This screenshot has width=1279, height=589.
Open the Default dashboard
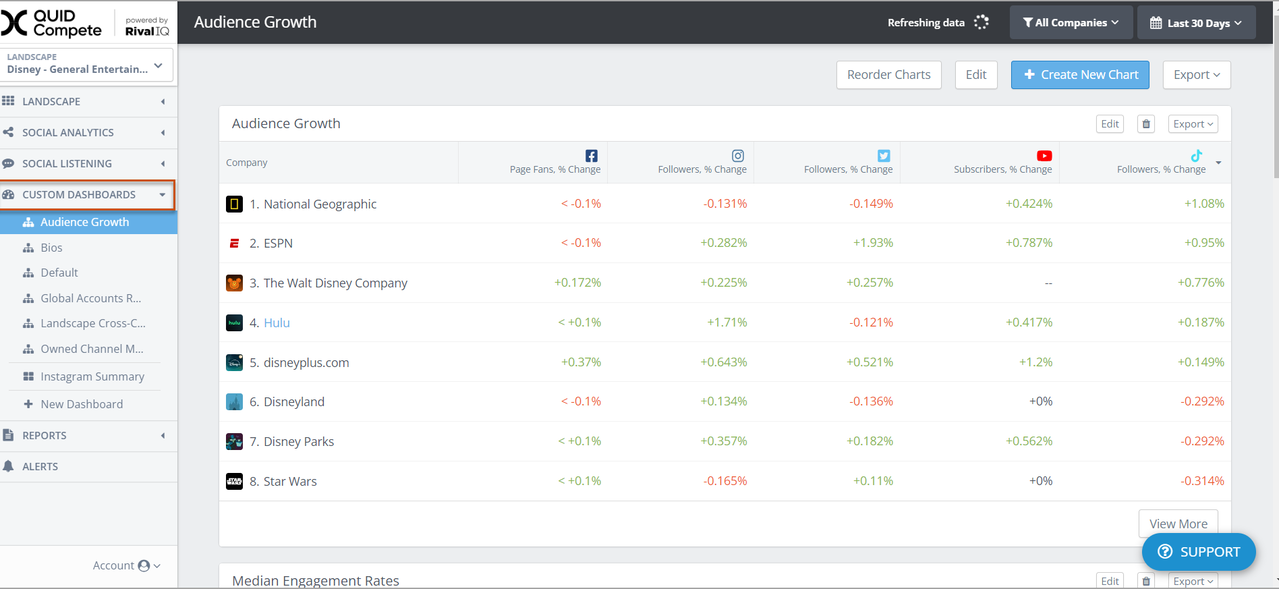pyautogui.click(x=59, y=272)
